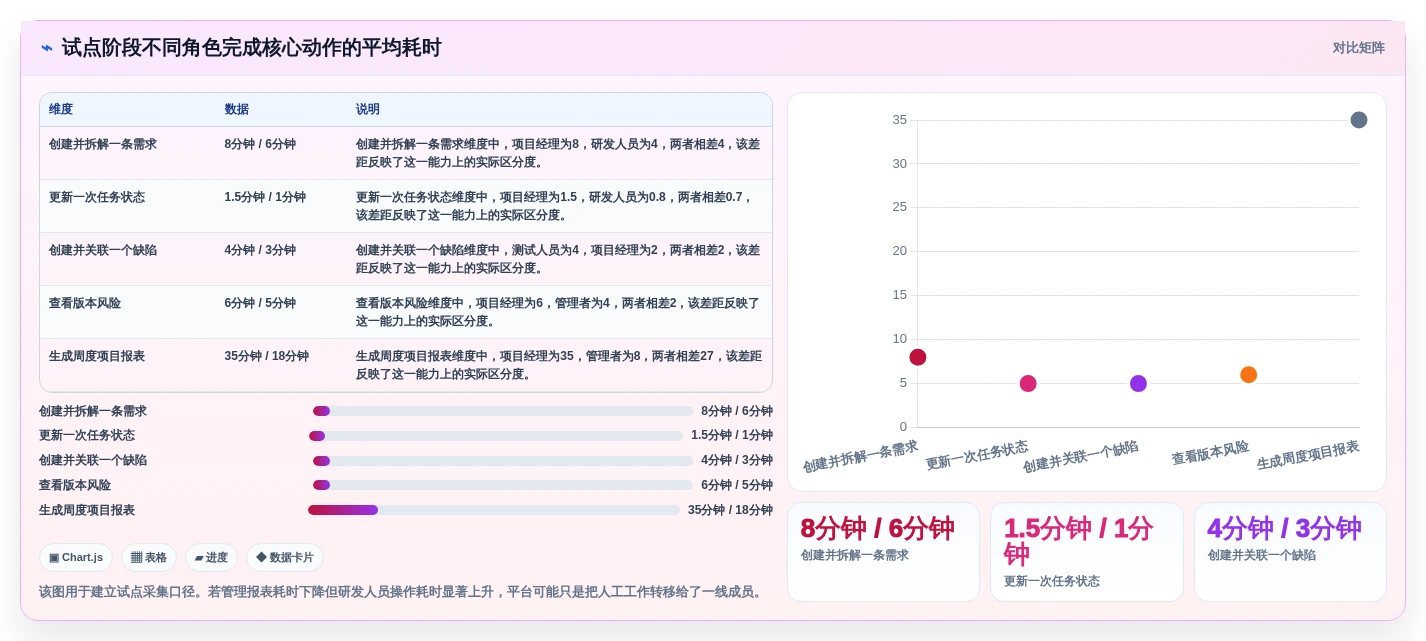Click the 维度 column header
The width and height of the screenshot is (1426, 641).
pyautogui.click(x=61, y=110)
